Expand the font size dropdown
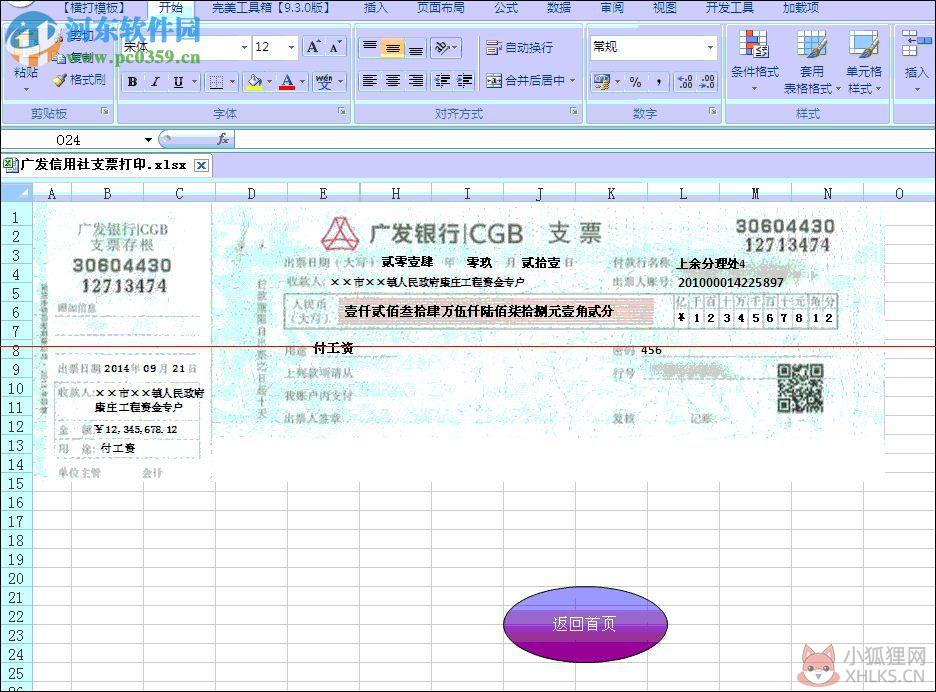The image size is (936, 692). pos(291,47)
